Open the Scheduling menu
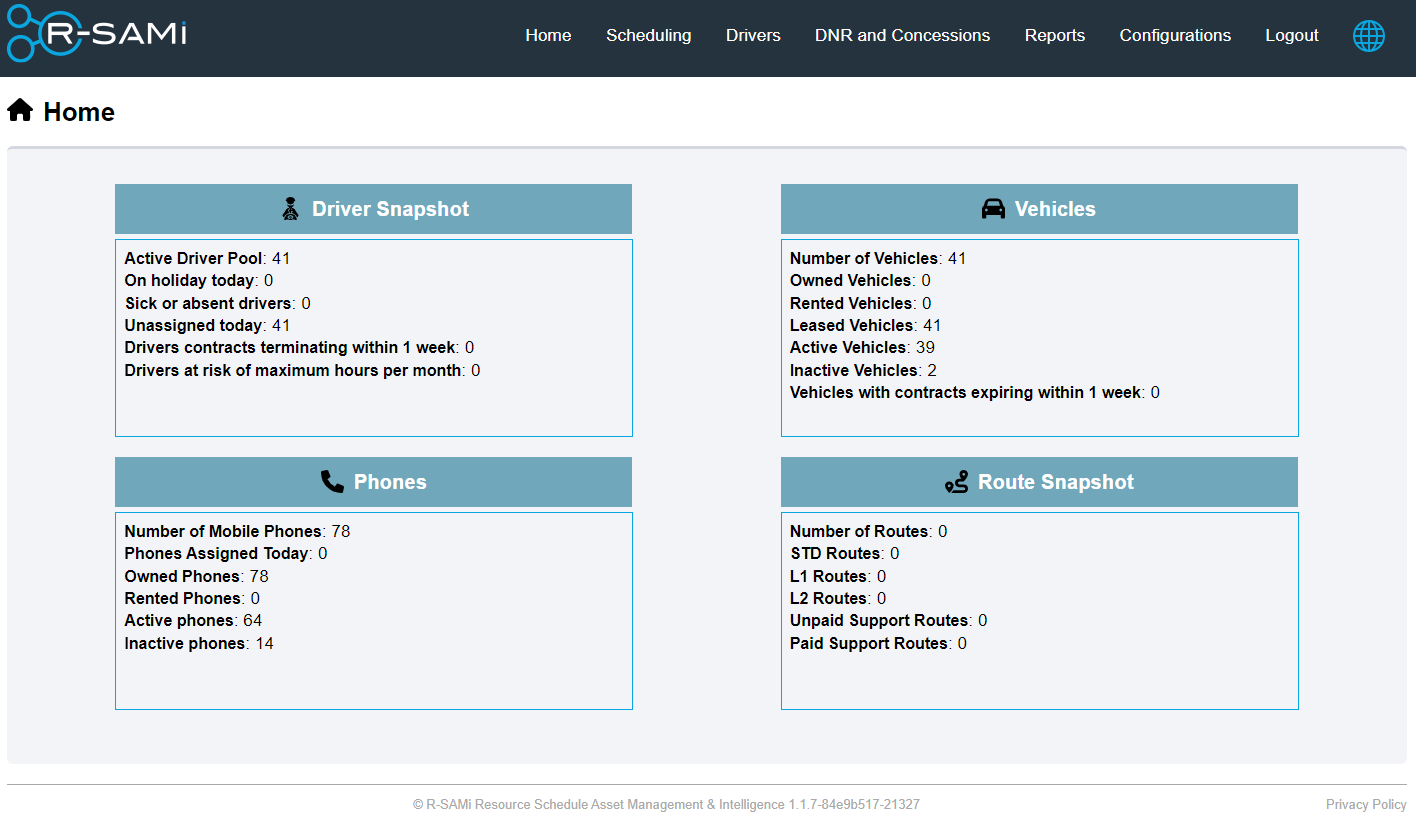This screenshot has width=1416, height=828. [x=648, y=35]
